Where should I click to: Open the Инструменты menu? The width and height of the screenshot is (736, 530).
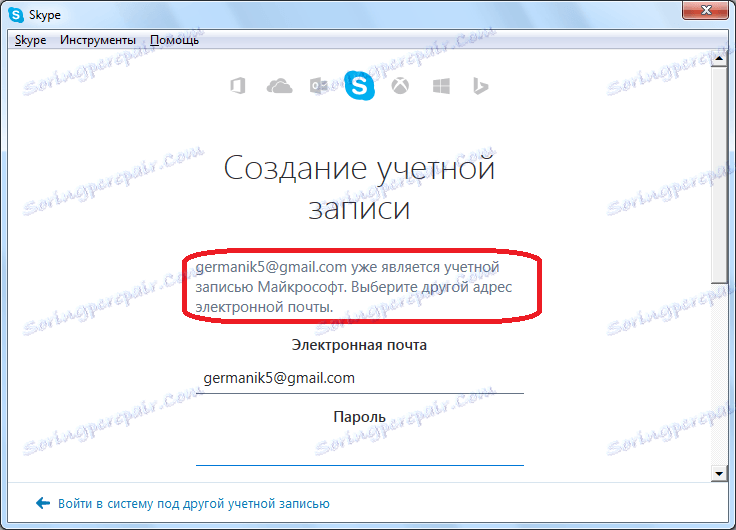(98, 40)
